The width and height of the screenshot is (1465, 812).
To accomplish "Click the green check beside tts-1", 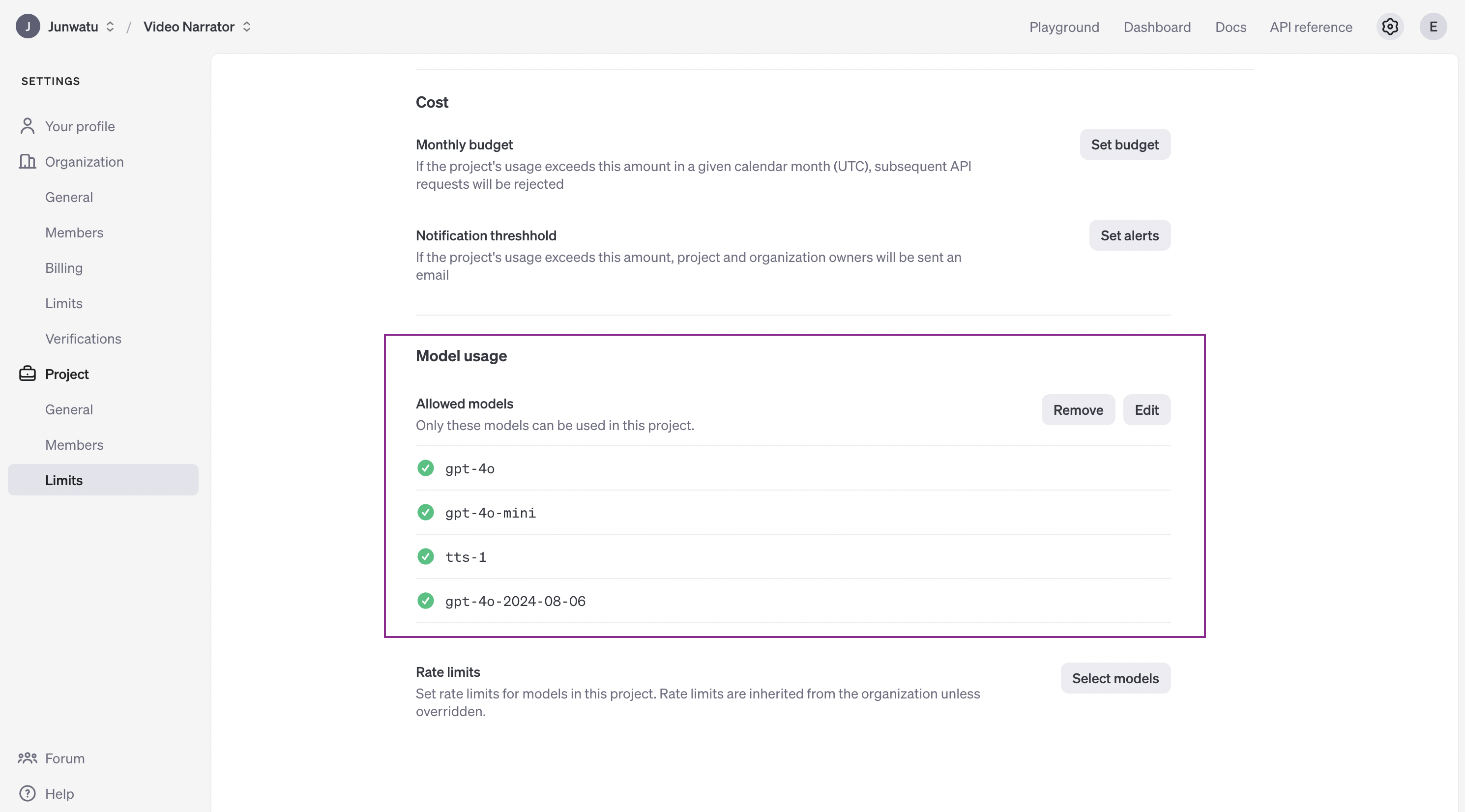I will 425,556.
